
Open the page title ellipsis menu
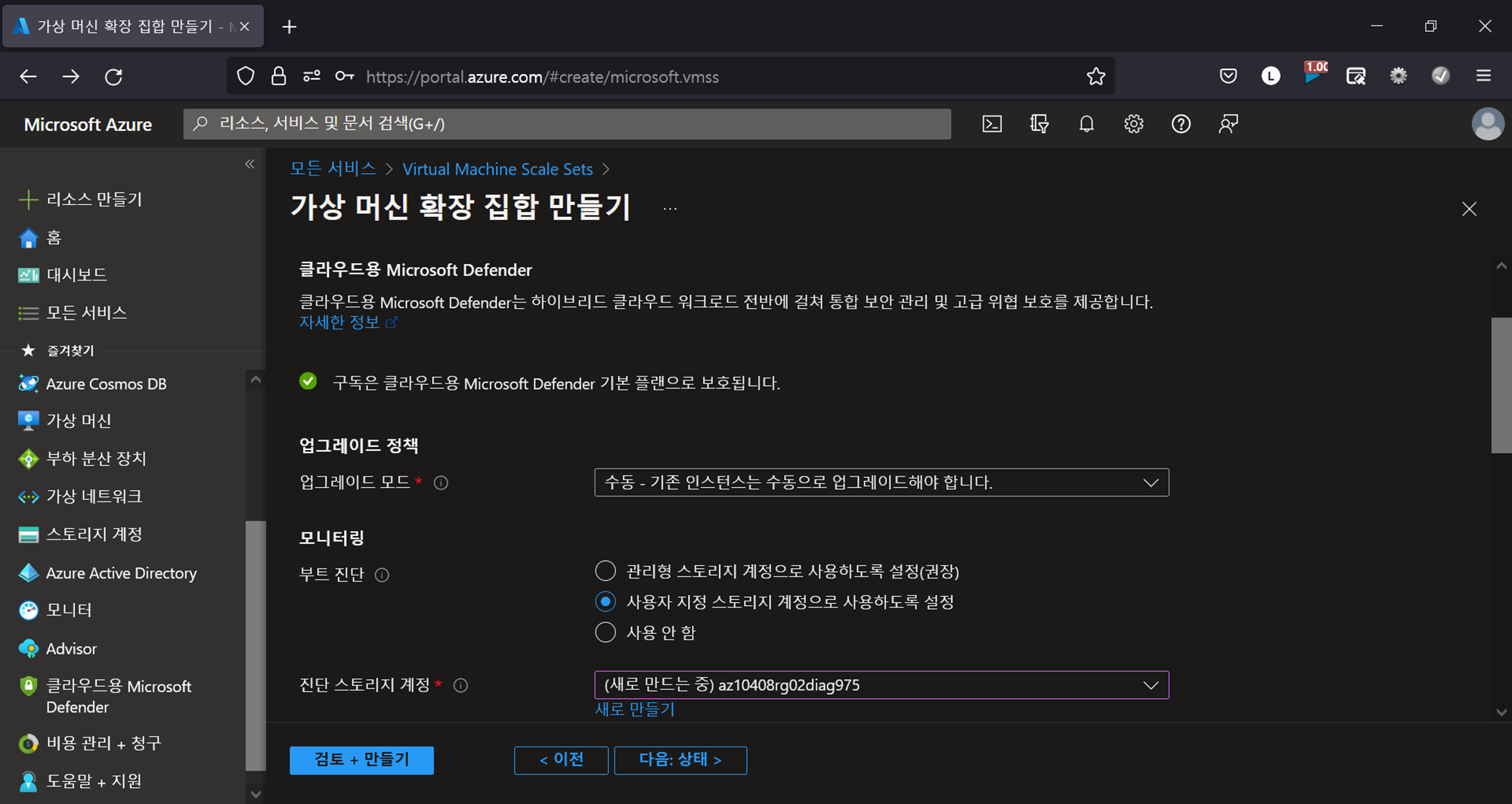click(x=670, y=209)
